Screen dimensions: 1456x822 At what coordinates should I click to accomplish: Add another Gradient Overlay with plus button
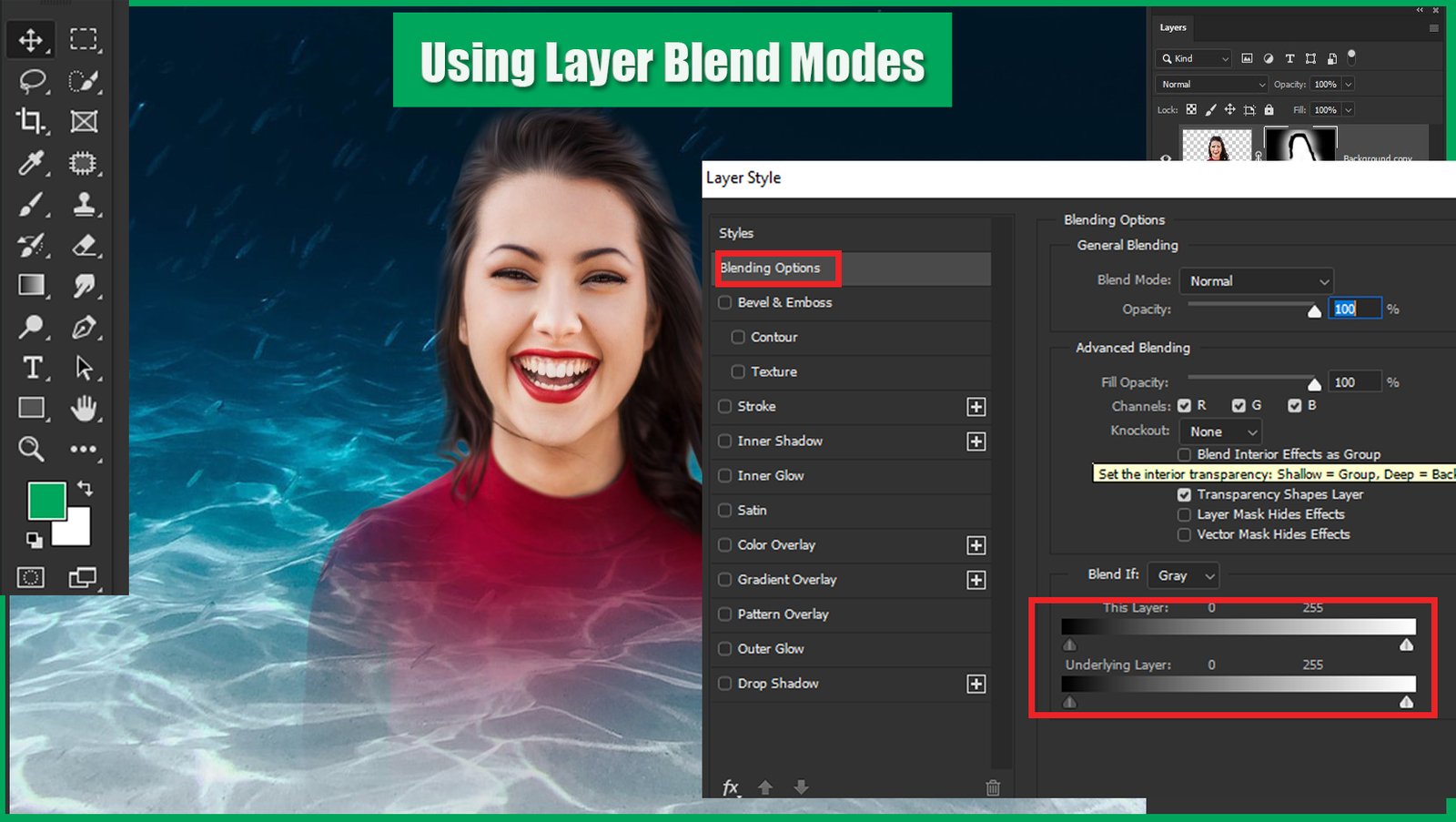click(x=976, y=580)
